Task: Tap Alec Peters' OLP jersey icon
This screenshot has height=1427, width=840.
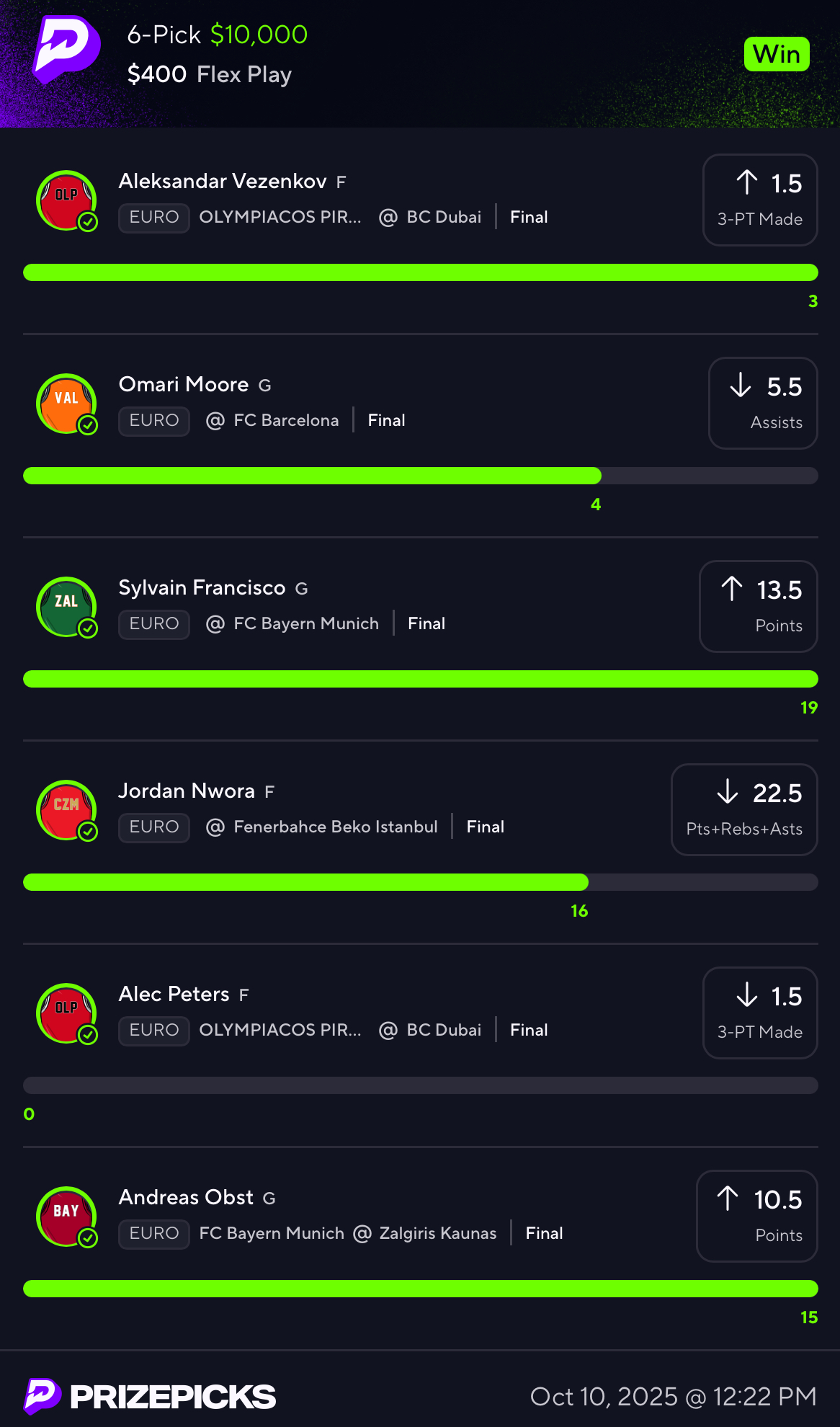Action: [66, 1013]
